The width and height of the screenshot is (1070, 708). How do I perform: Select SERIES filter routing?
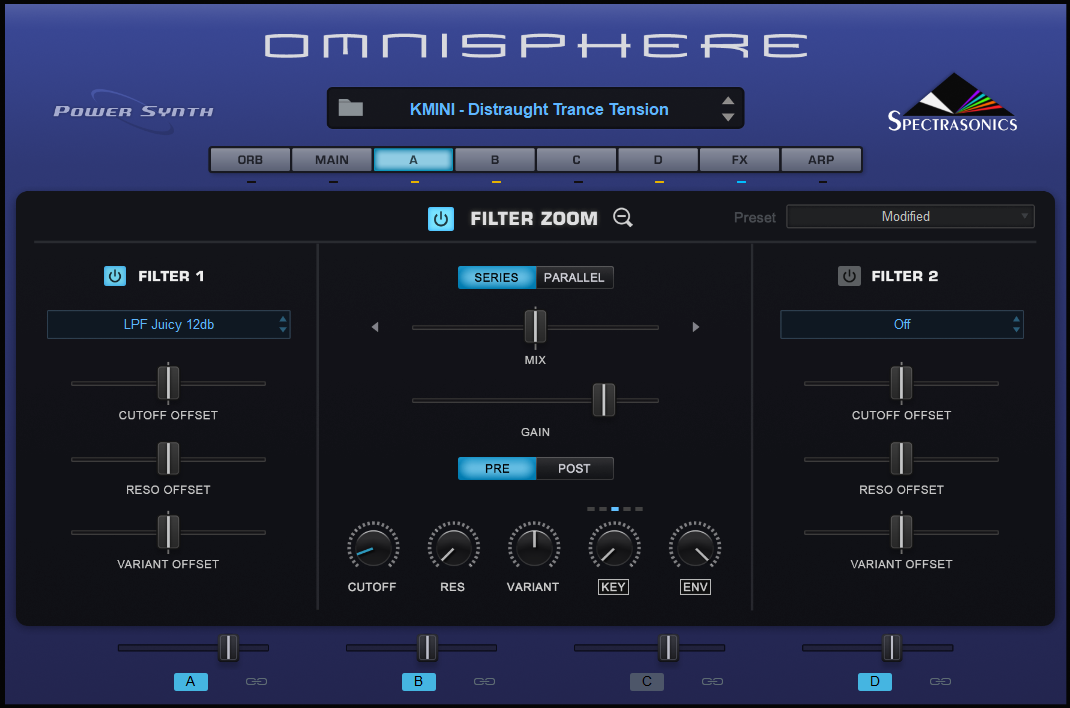click(x=497, y=278)
